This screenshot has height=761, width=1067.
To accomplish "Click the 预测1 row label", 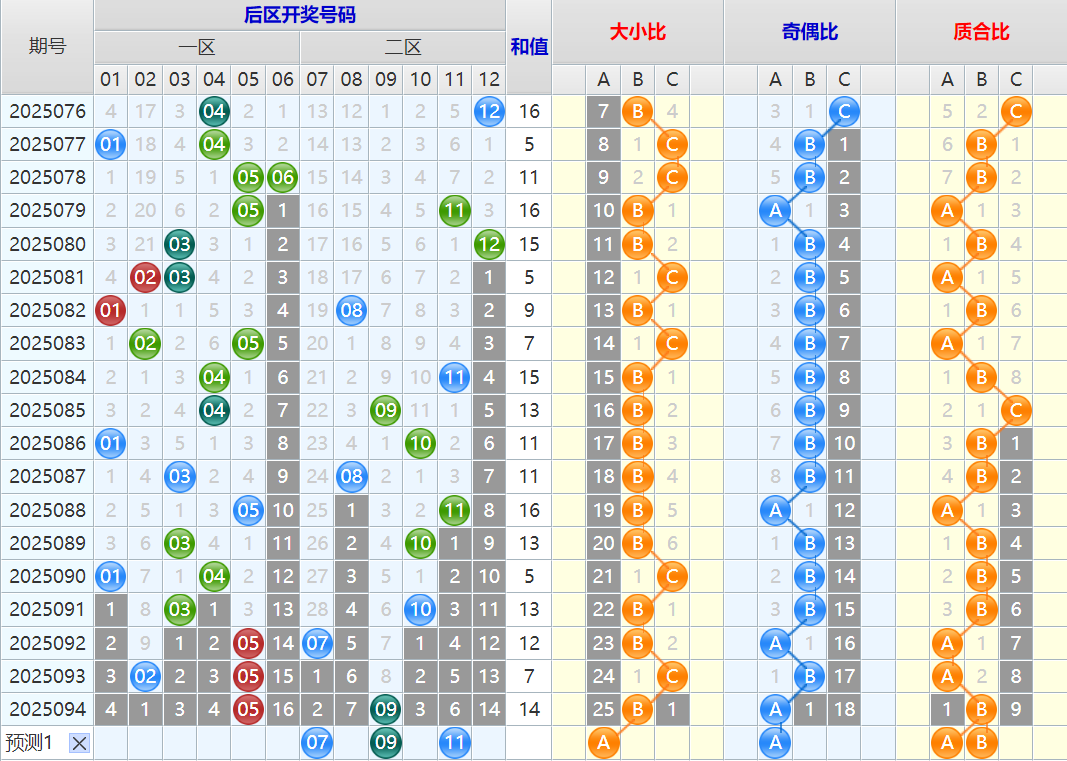I will tap(29, 743).
